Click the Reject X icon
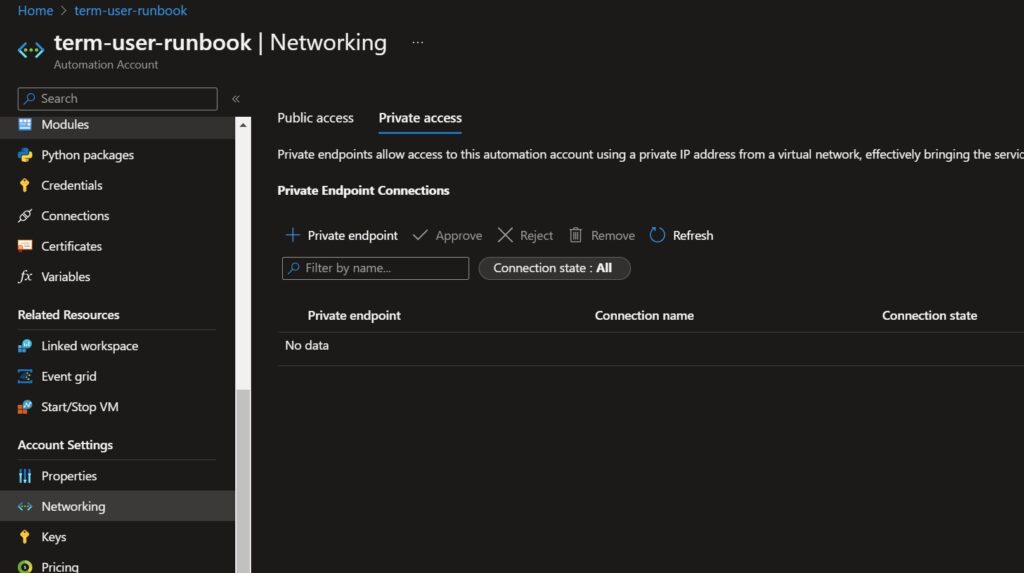Screen dimensions: 1024x573 point(505,235)
